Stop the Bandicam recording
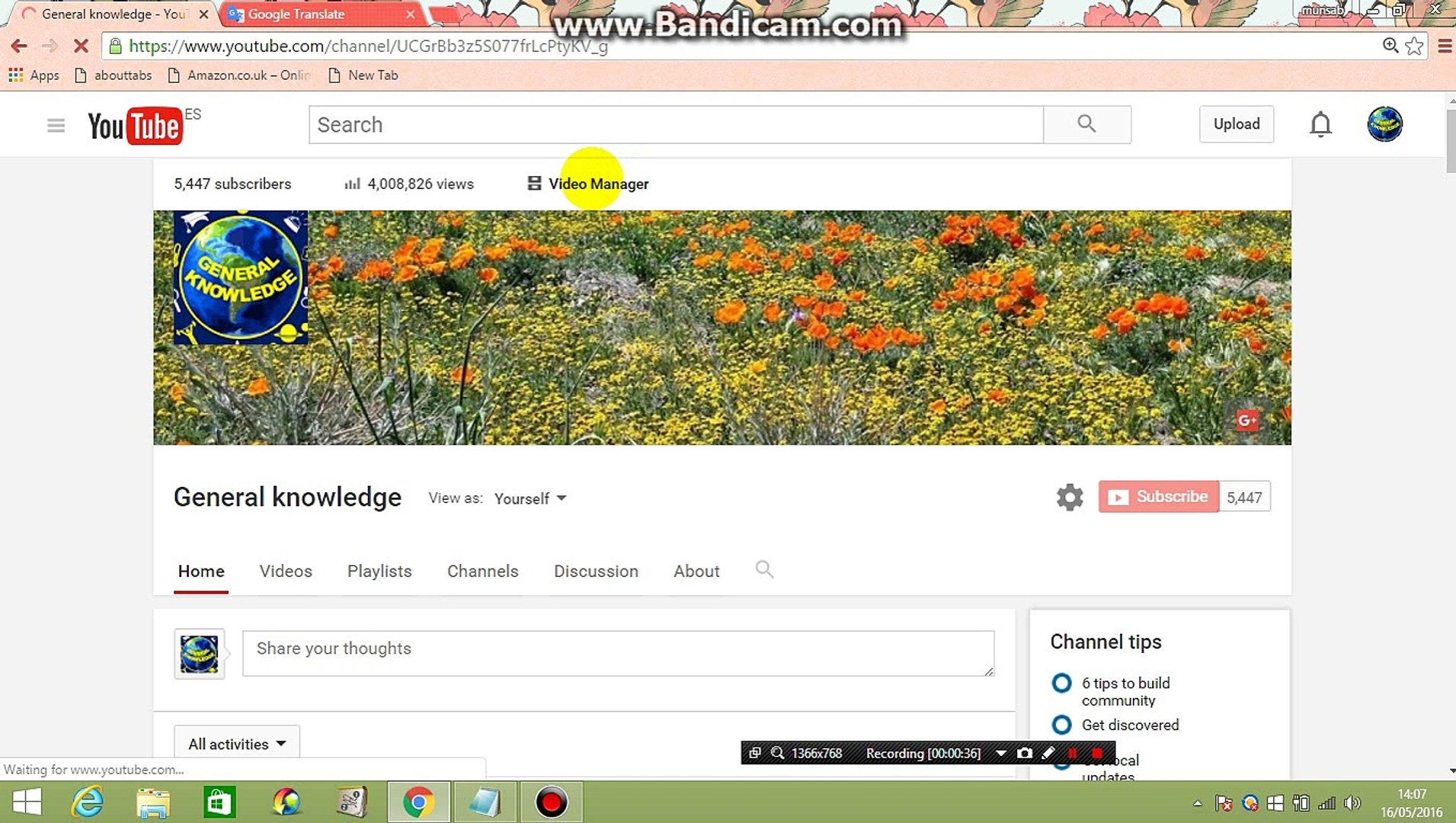 (x=1097, y=753)
